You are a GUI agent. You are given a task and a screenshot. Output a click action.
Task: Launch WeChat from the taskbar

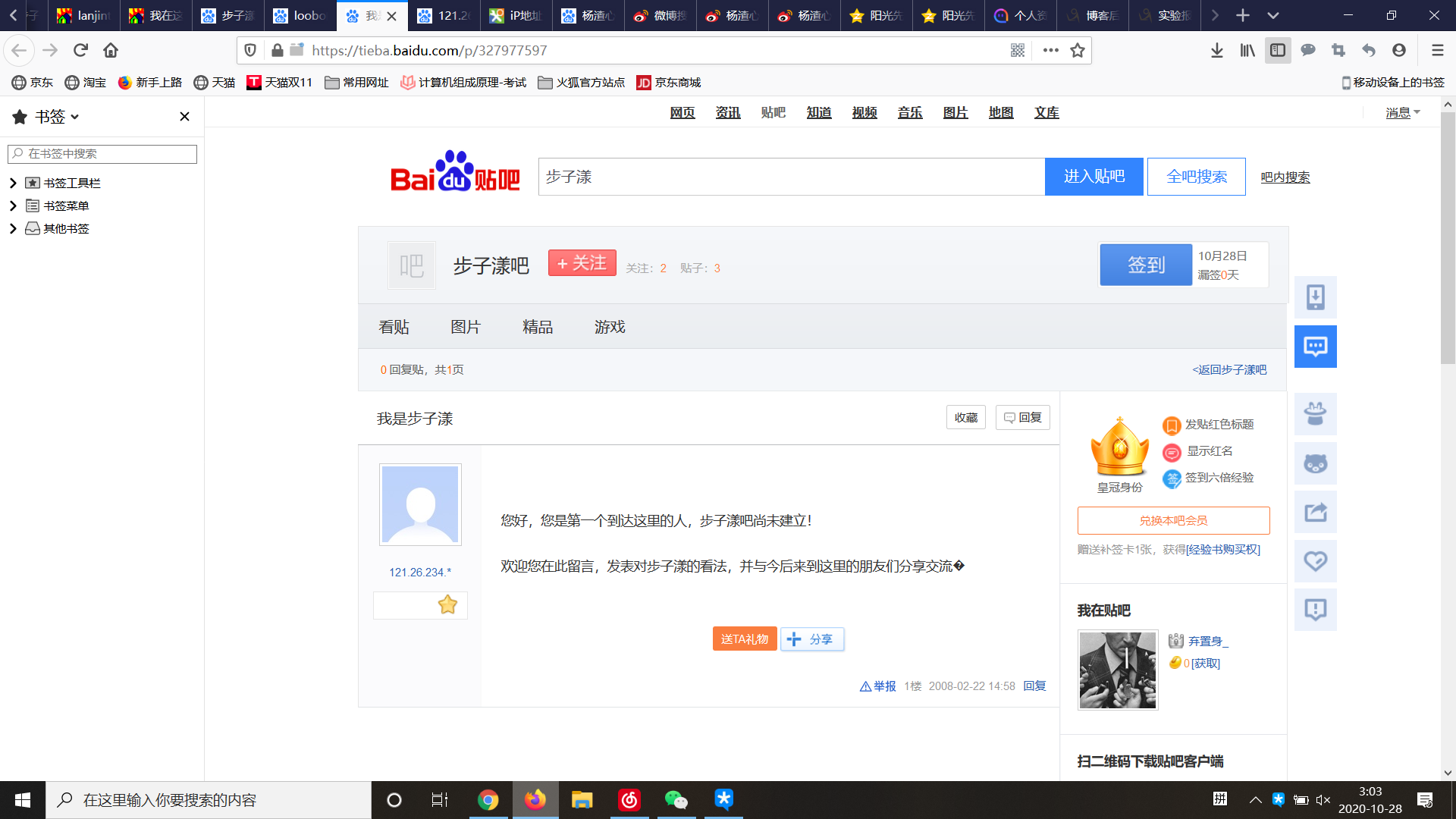coord(675,799)
